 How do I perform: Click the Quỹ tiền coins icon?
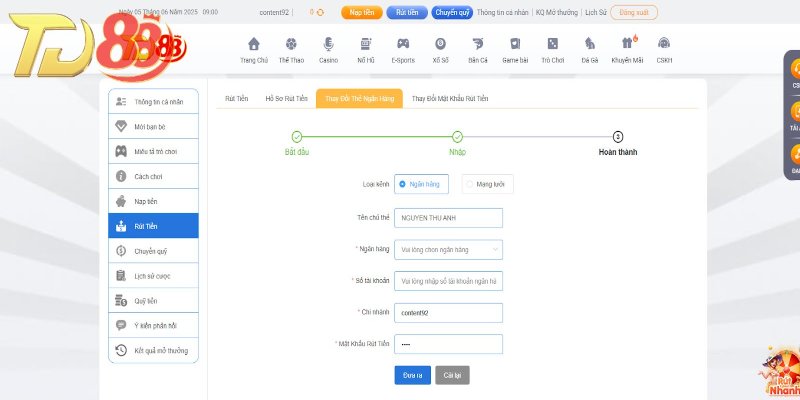point(121,301)
